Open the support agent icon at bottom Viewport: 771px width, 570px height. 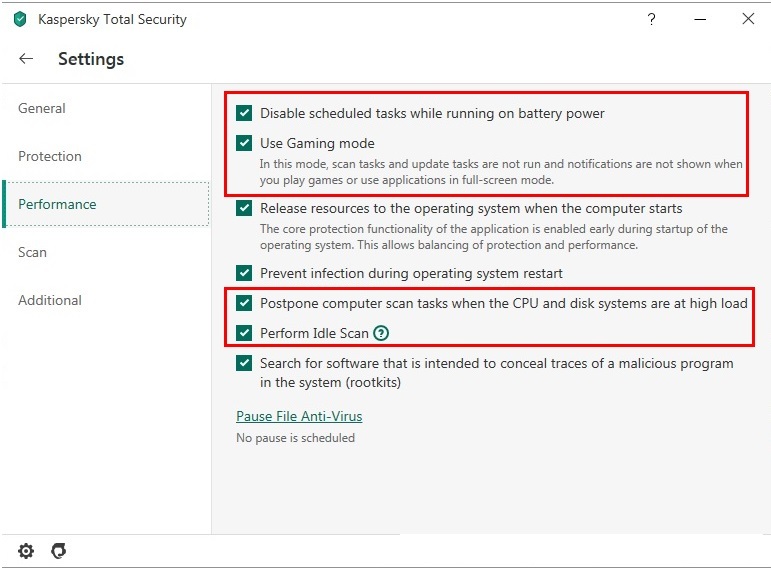(x=58, y=551)
